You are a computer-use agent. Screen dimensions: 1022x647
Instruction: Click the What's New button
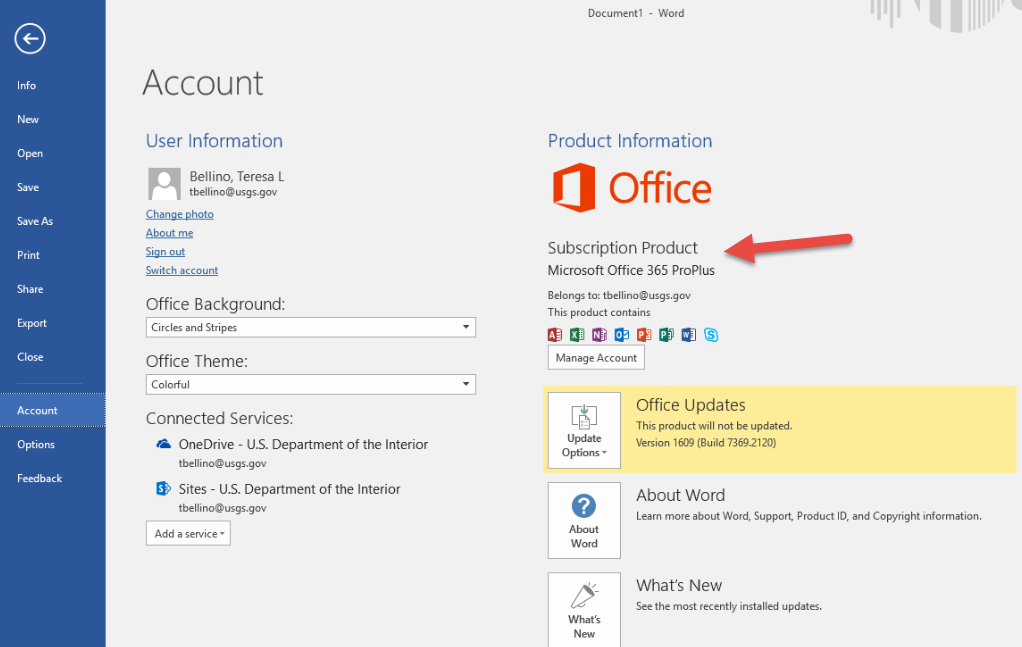click(x=584, y=610)
